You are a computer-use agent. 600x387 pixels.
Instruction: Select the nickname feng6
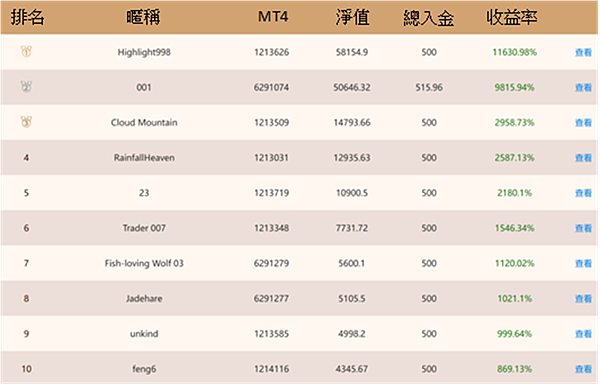point(144,369)
